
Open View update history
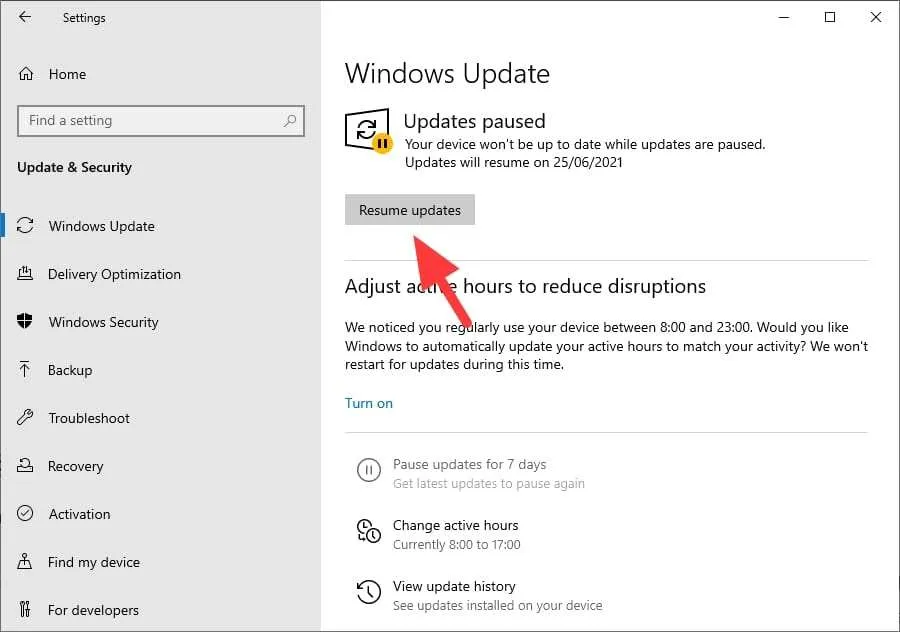tap(454, 586)
